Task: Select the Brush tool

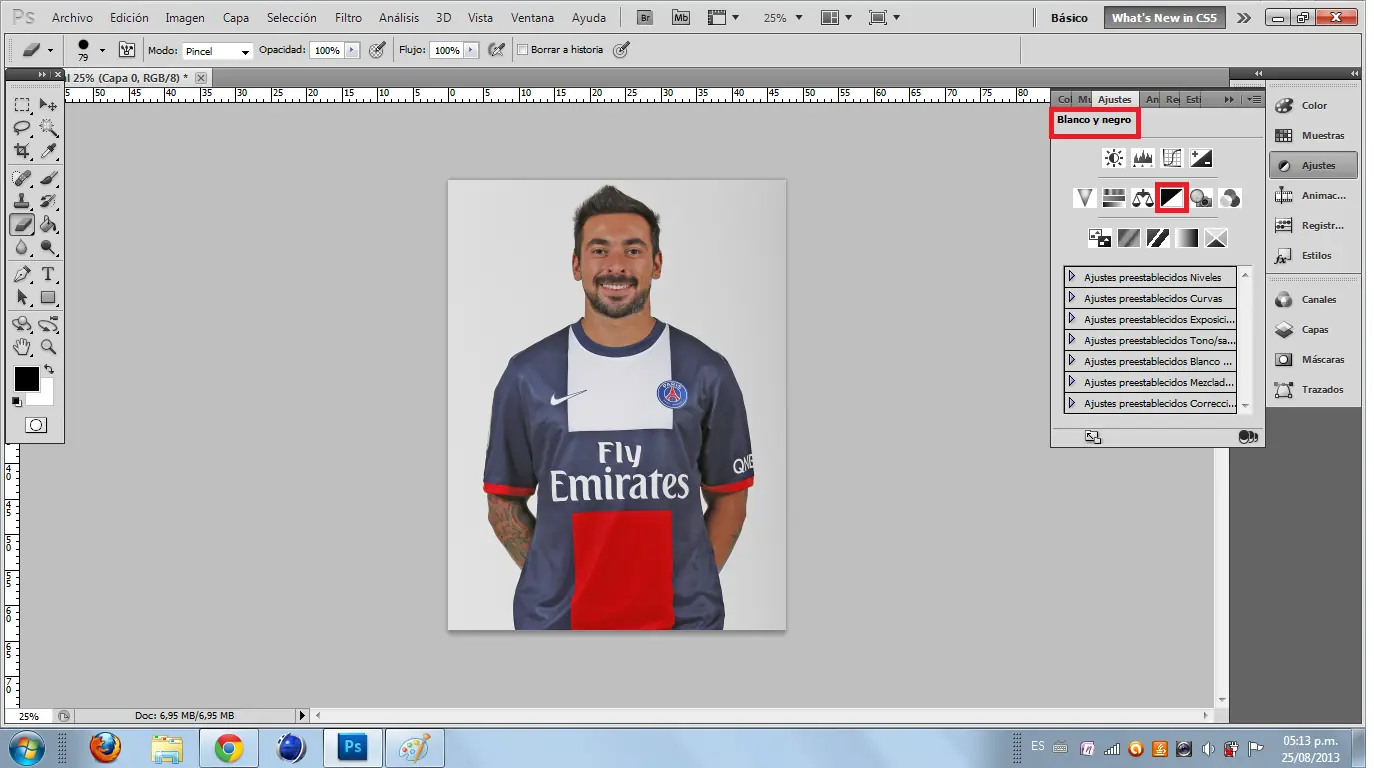Action: point(48,178)
